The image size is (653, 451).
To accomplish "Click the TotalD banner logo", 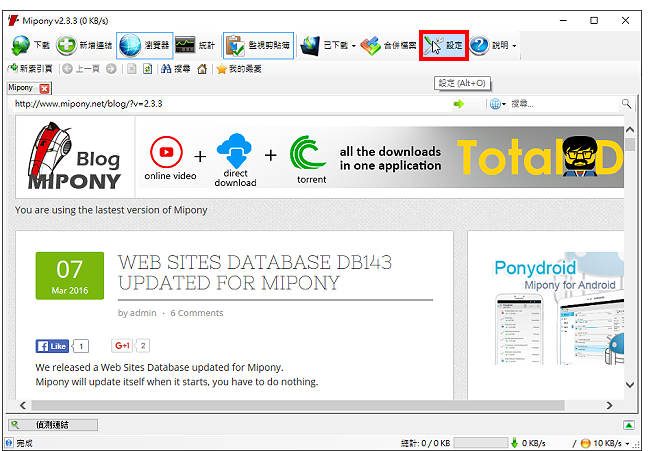I will (540, 156).
